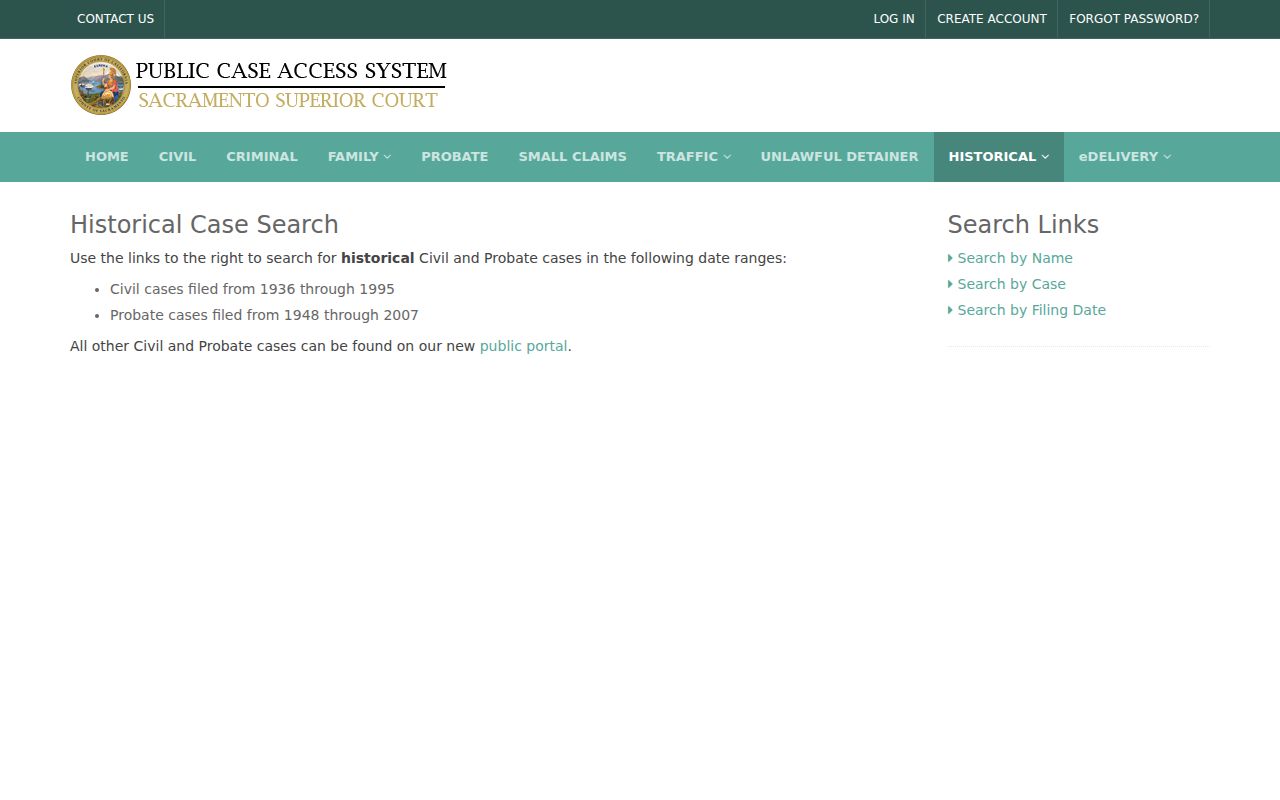Select the Criminal navigation item
1280x800 pixels.
pos(262,157)
